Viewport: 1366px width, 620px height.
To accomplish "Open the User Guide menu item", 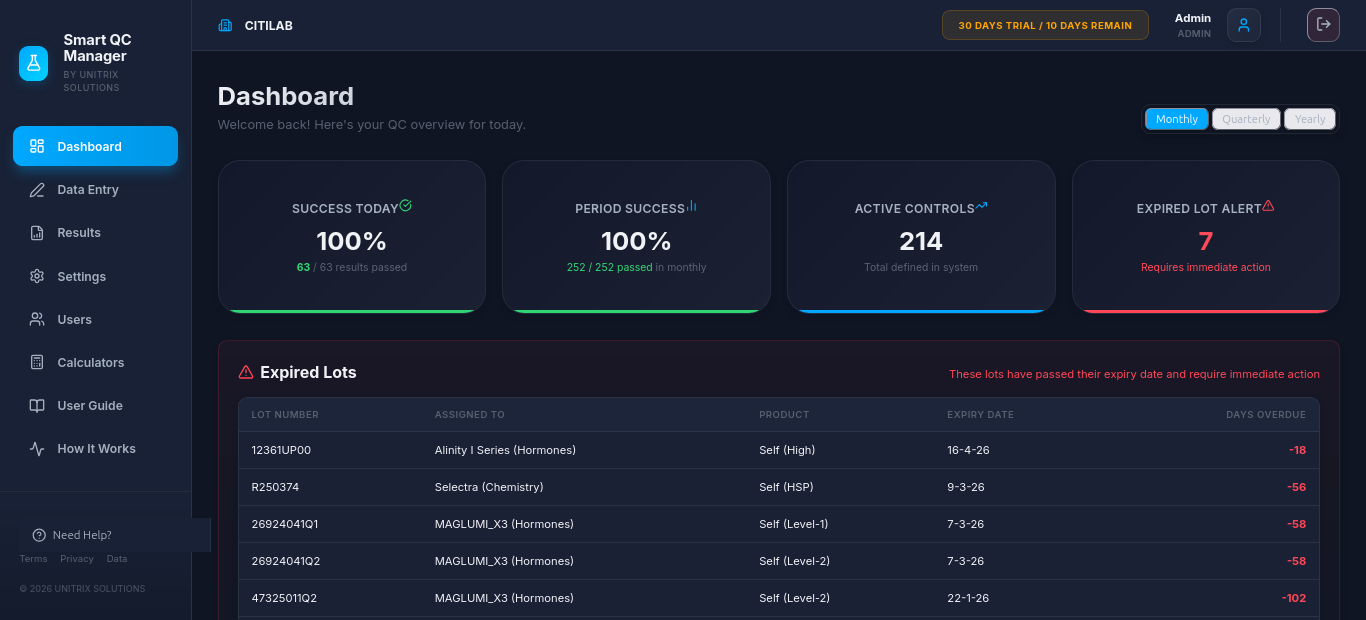I will 95,406.
